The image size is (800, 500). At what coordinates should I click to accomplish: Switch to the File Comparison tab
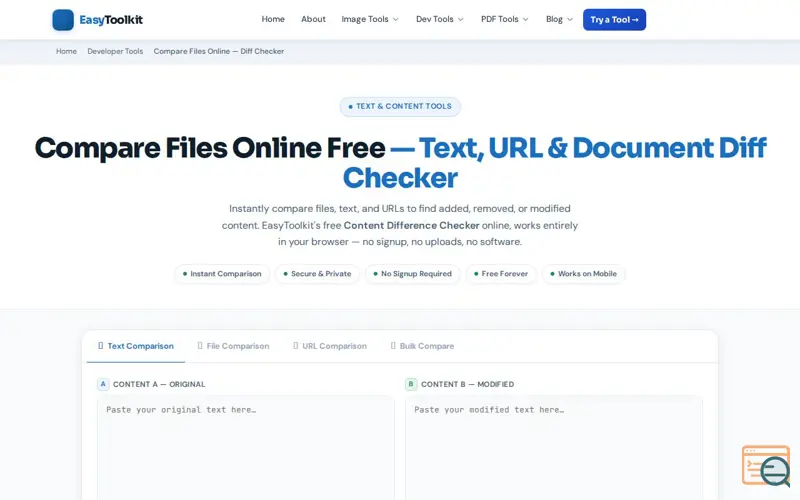233,346
